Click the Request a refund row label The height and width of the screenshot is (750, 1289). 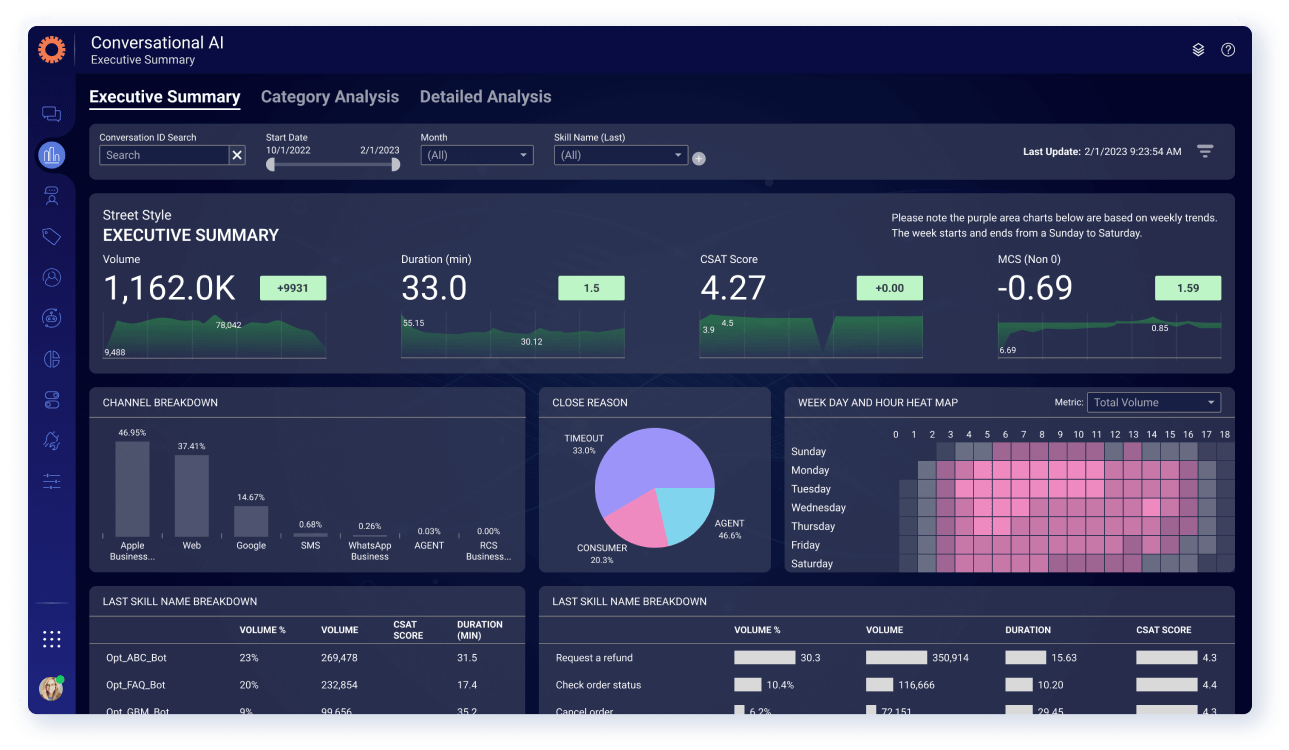pos(594,658)
